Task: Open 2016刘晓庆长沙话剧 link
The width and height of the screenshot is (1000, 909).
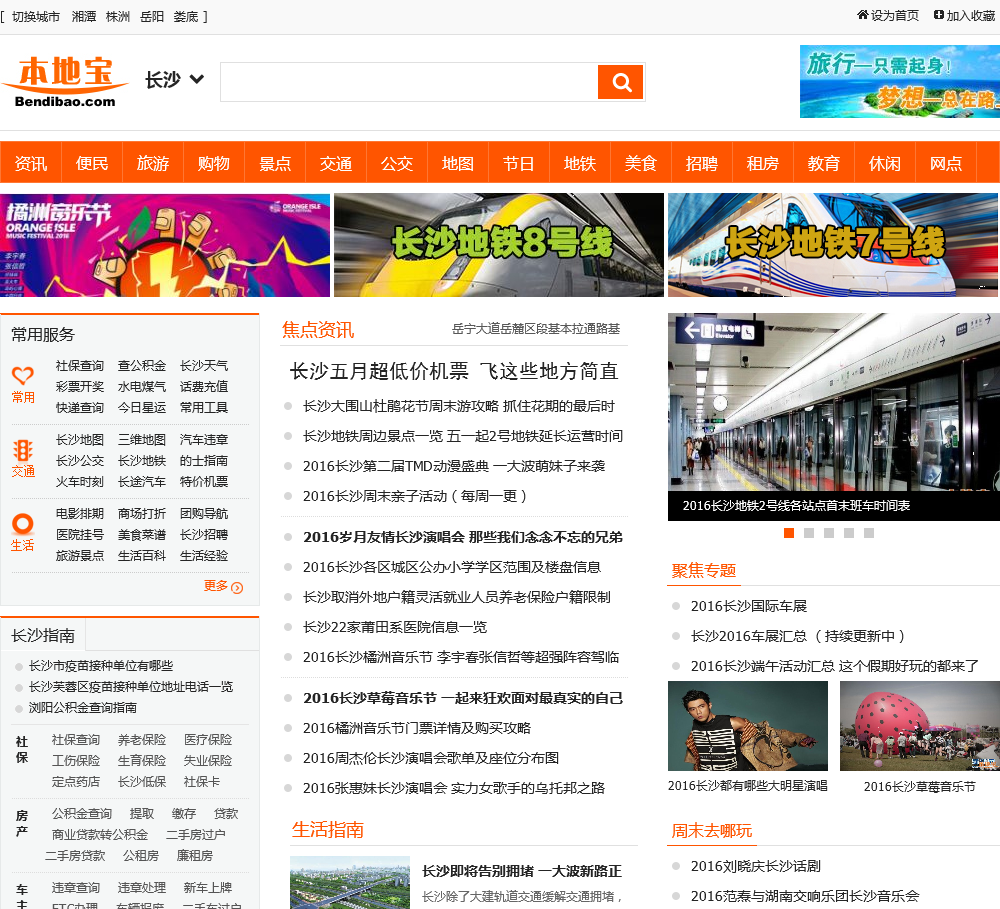Action: tap(756, 866)
